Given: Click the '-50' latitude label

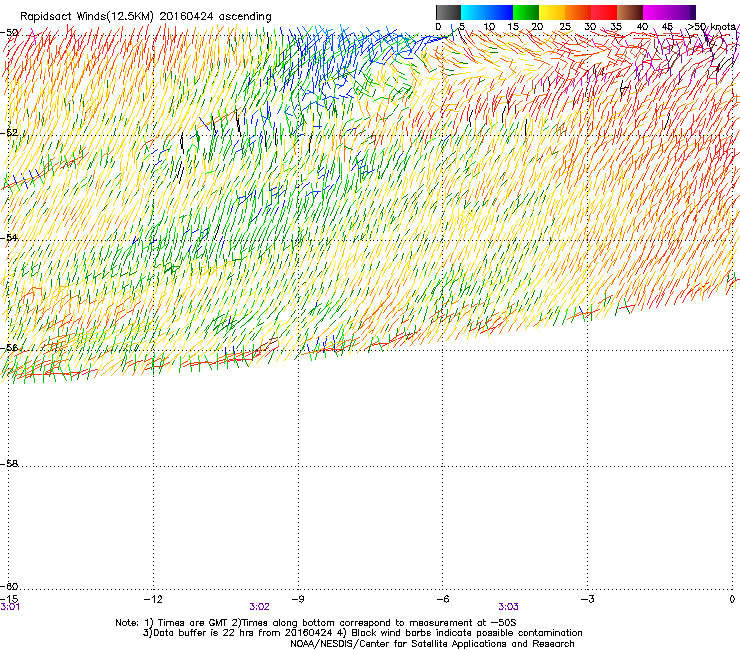Looking at the screenshot, I should pyautogui.click(x=9, y=33).
